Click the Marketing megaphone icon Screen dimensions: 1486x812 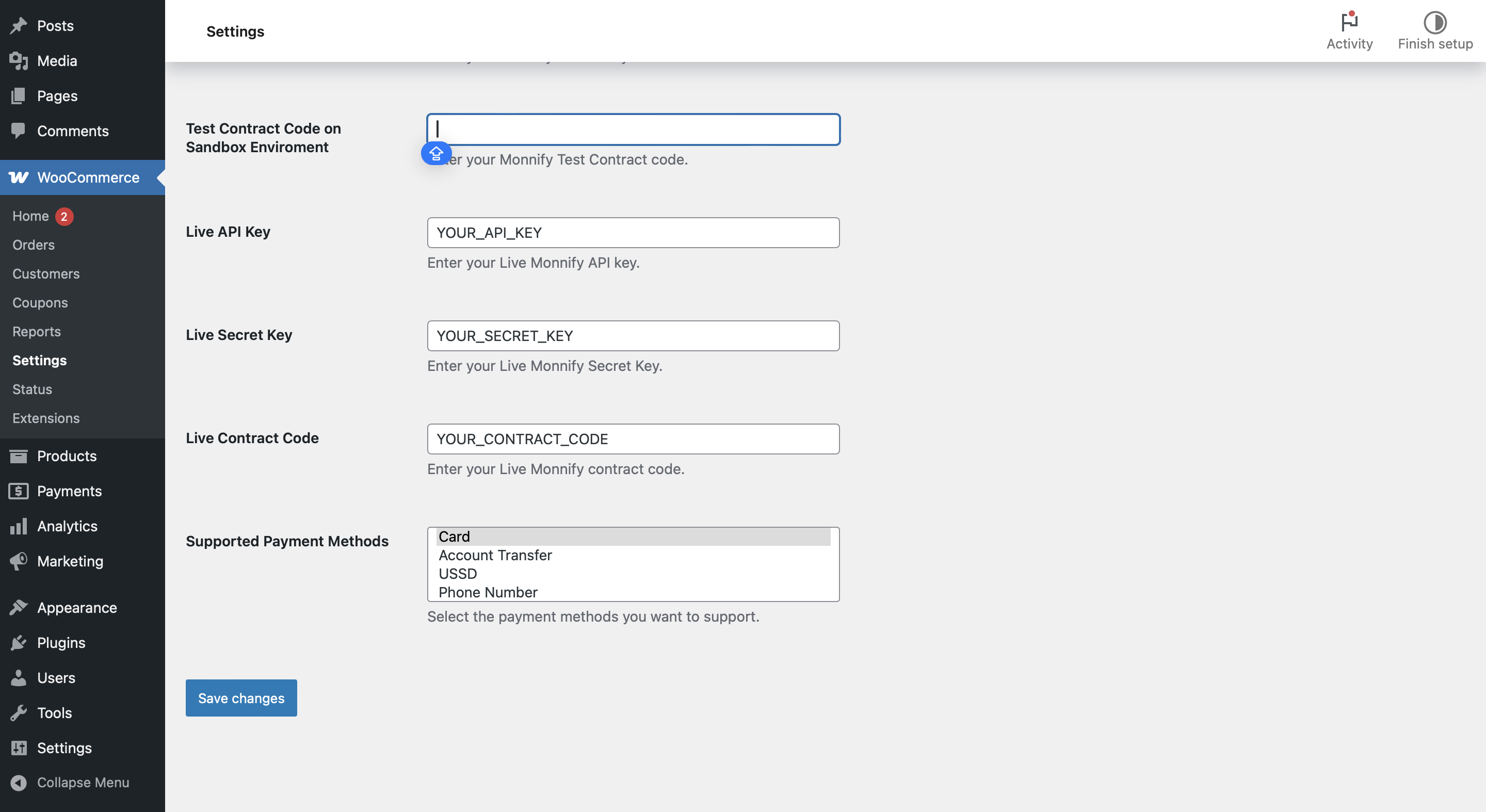click(x=19, y=561)
